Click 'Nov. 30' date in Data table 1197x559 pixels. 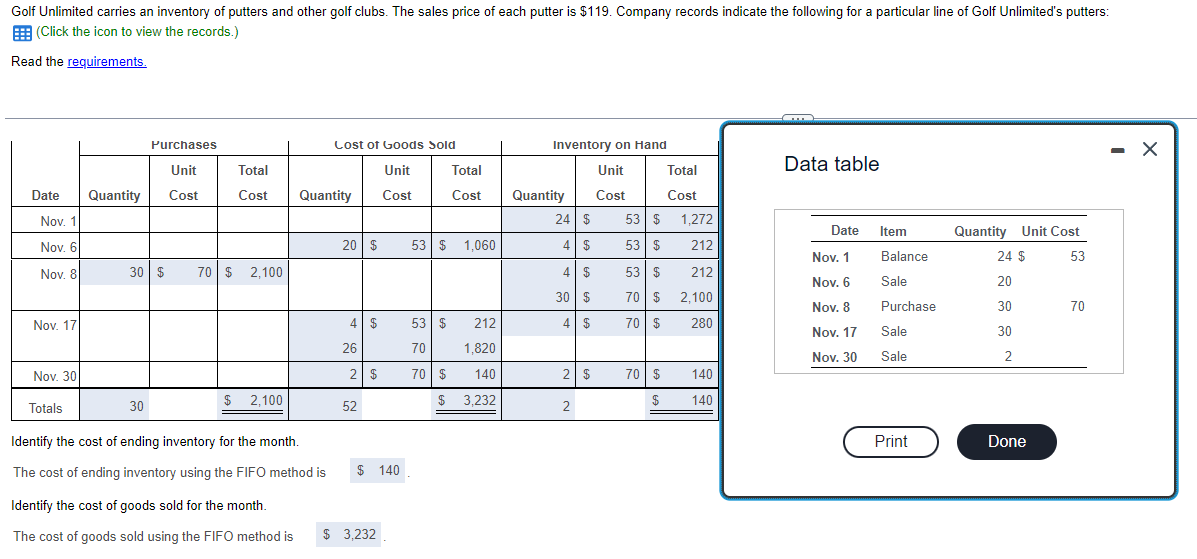point(834,357)
